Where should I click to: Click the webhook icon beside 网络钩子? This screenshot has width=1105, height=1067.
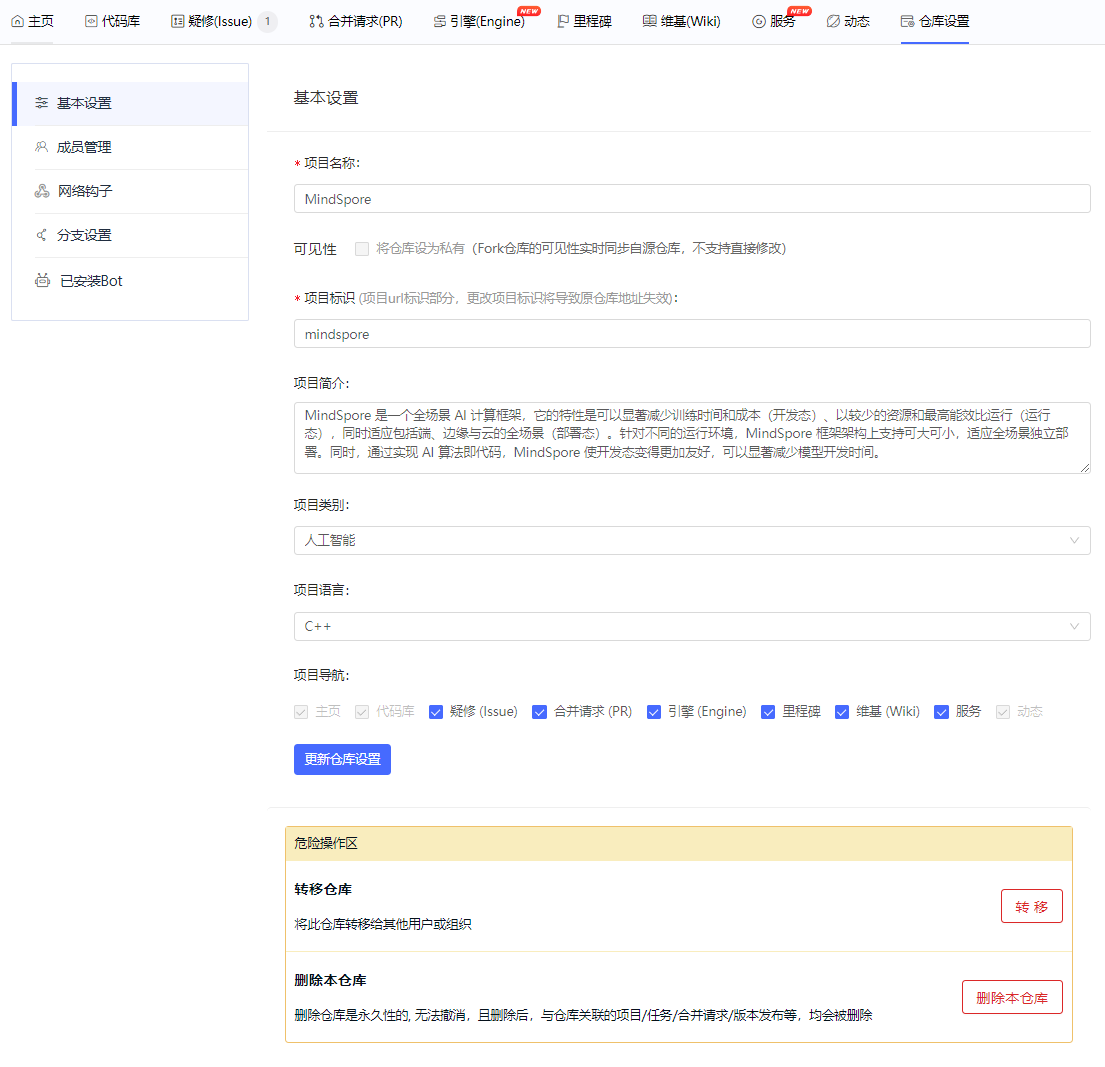click(42, 191)
